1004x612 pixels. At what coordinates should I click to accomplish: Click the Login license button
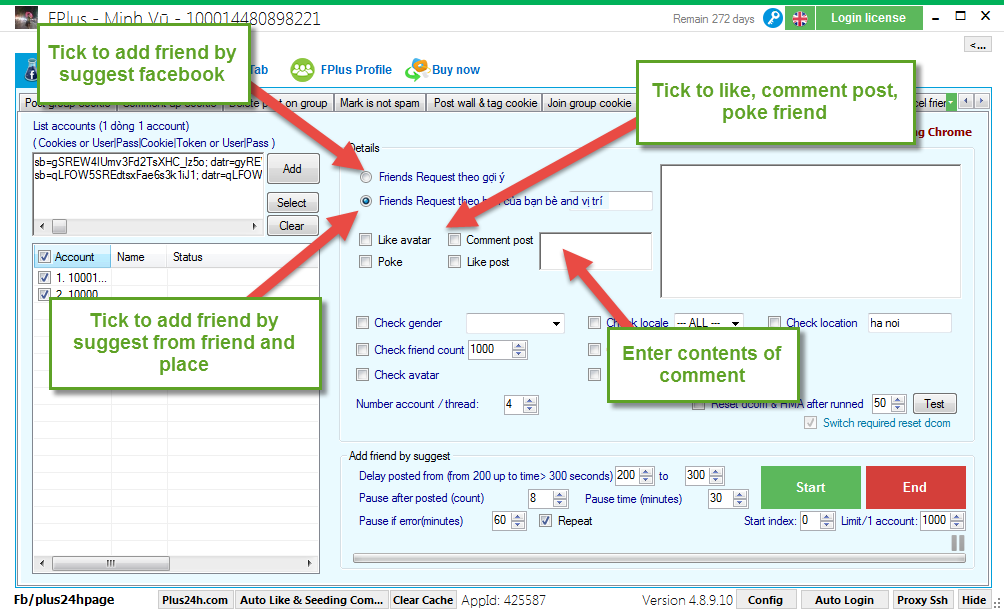tap(868, 18)
